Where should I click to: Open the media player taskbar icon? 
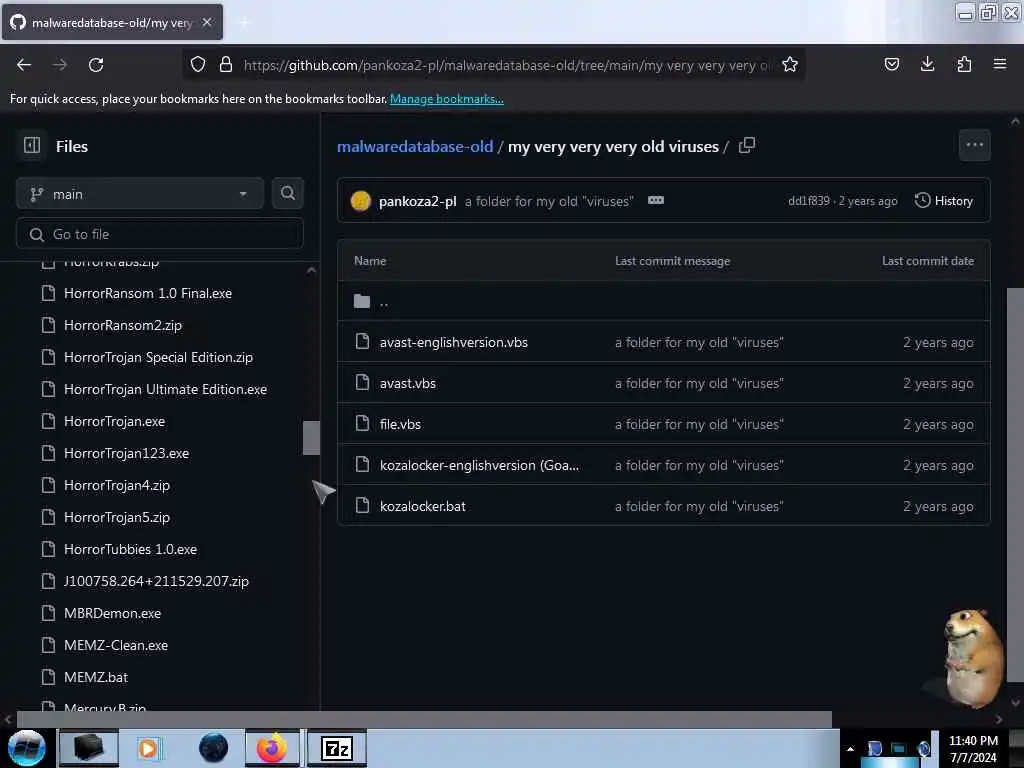[148, 748]
